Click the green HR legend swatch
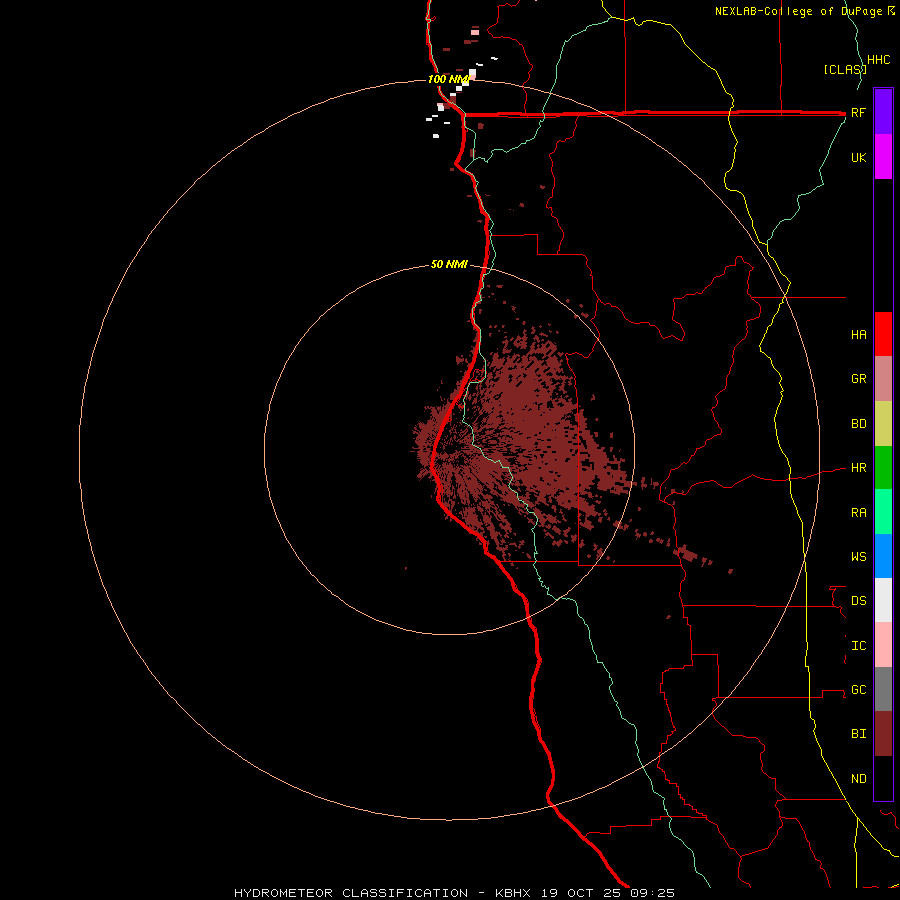Viewport: 900px width, 900px height. [883, 468]
